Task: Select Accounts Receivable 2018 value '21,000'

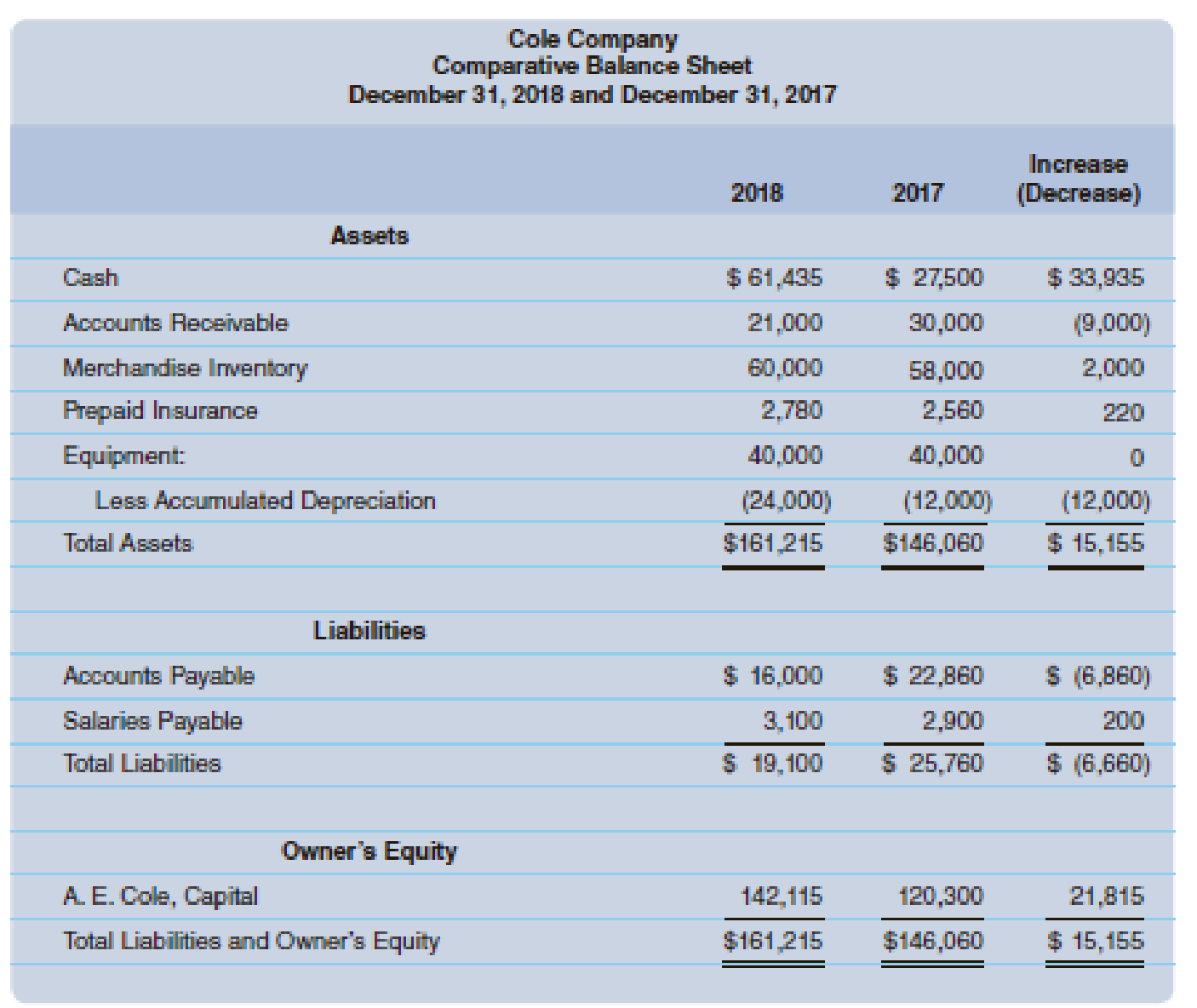Action: [785, 323]
